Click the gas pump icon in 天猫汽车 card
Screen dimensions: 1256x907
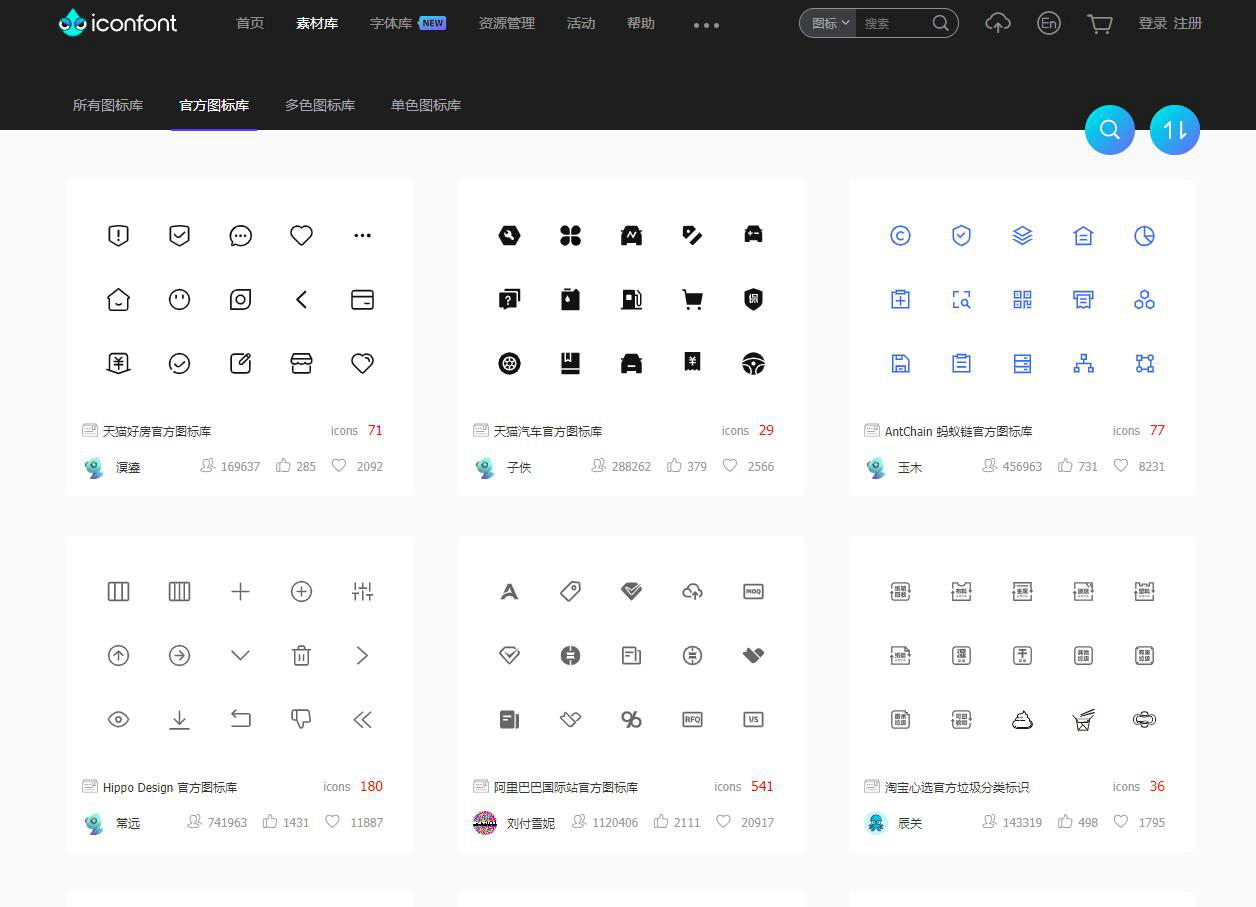click(x=631, y=299)
